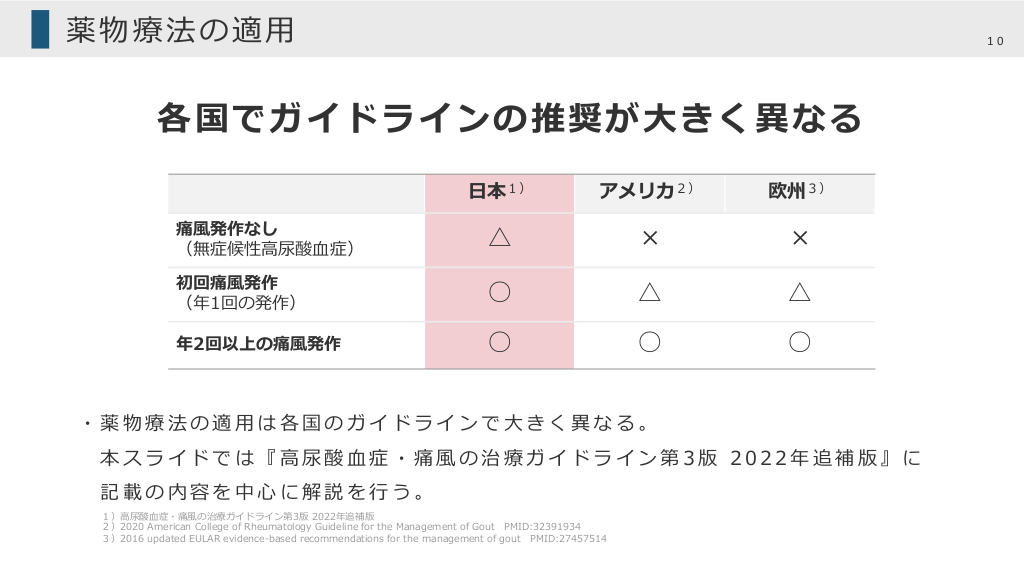
Task: Click the 年2回以上の痛風発作 row label
Action: [258, 343]
